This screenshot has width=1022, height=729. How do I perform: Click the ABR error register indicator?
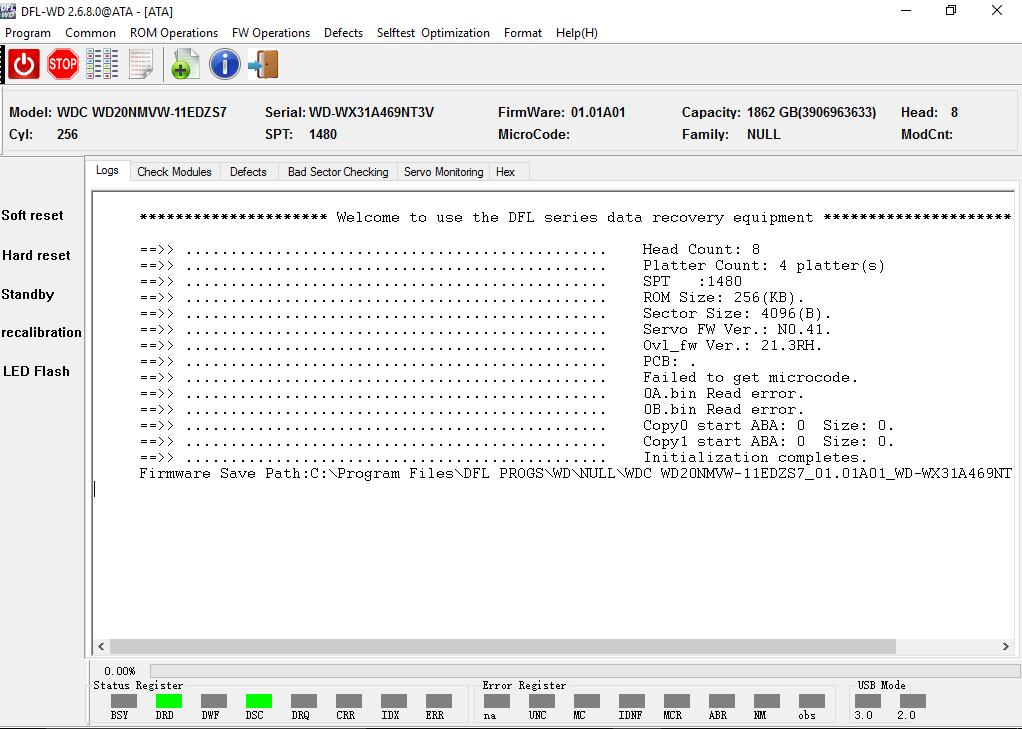pos(722,701)
